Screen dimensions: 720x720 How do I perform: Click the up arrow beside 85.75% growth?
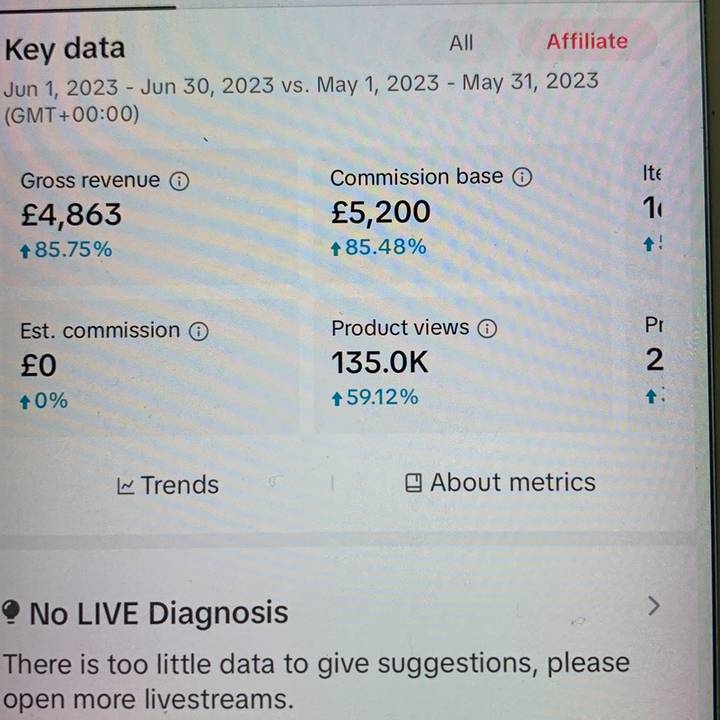point(25,250)
